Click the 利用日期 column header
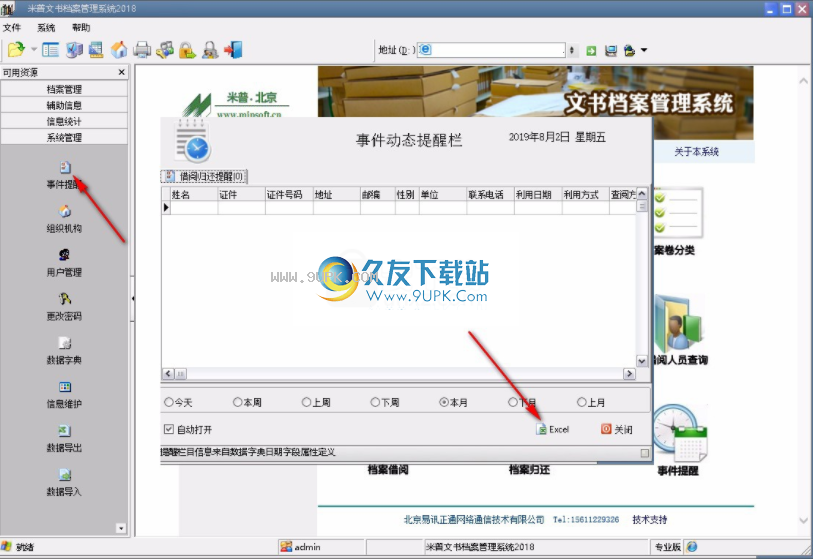 tap(538, 194)
